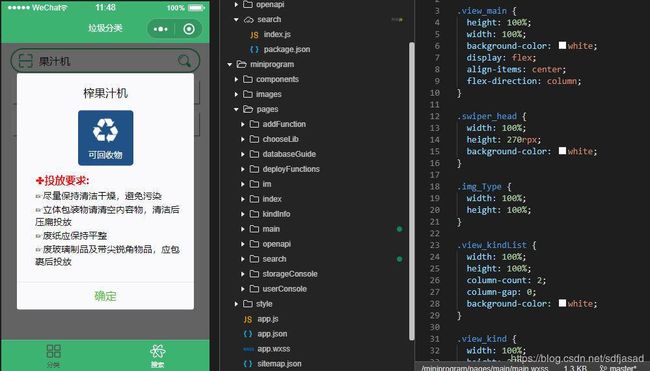Select the im folder

[267, 184]
